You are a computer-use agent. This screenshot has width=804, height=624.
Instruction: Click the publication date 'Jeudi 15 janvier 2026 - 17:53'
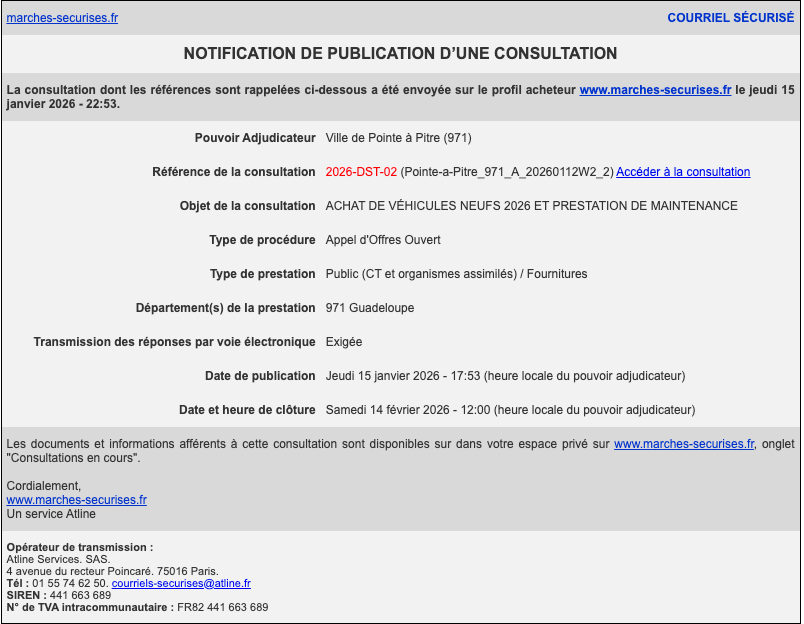point(403,376)
